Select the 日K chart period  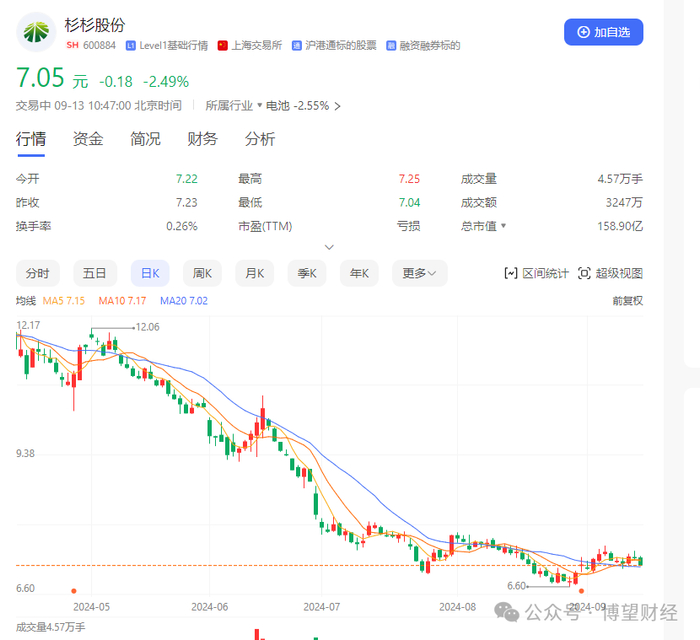pos(150,273)
